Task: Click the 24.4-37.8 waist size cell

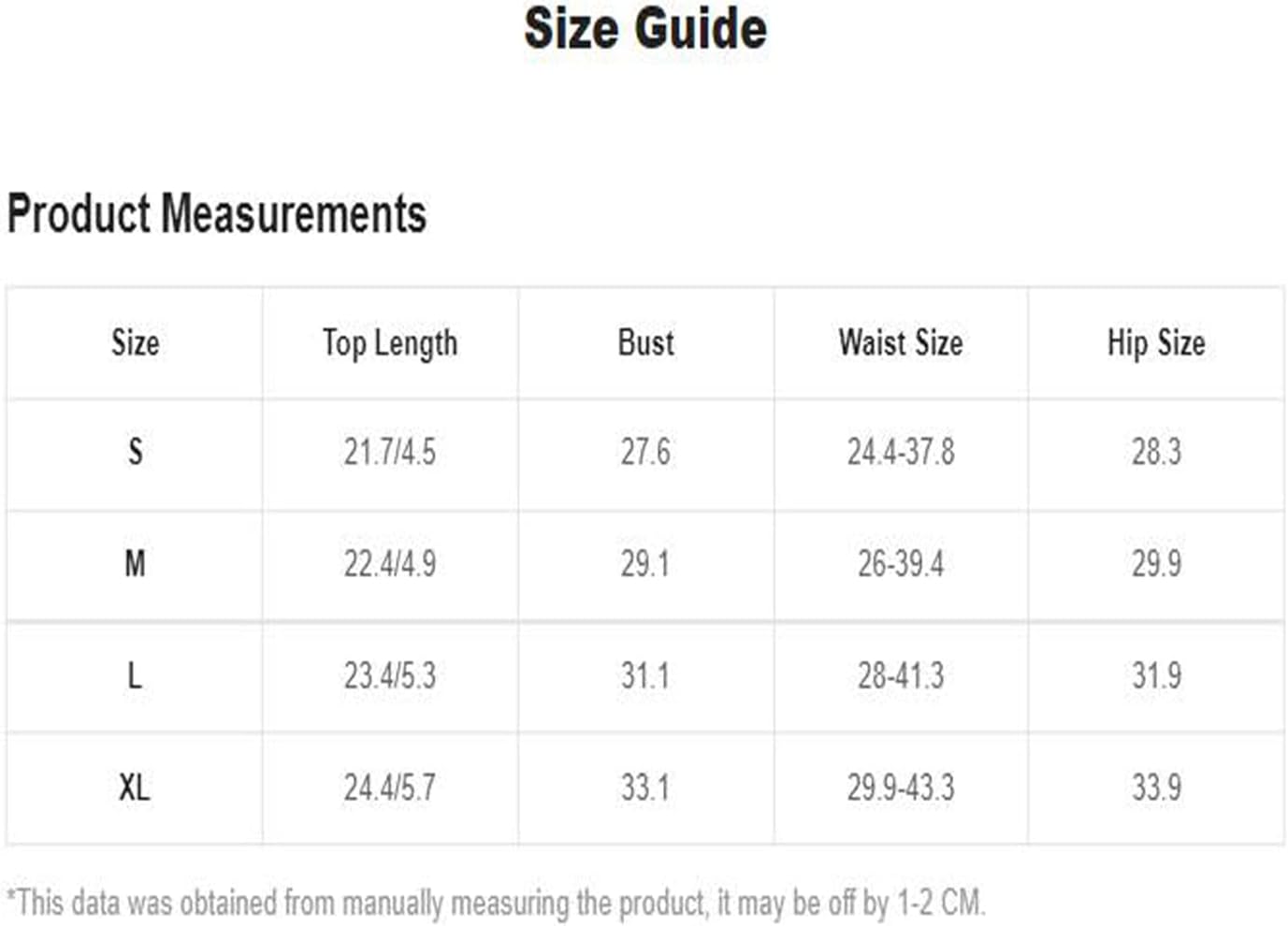Action: coord(901,453)
